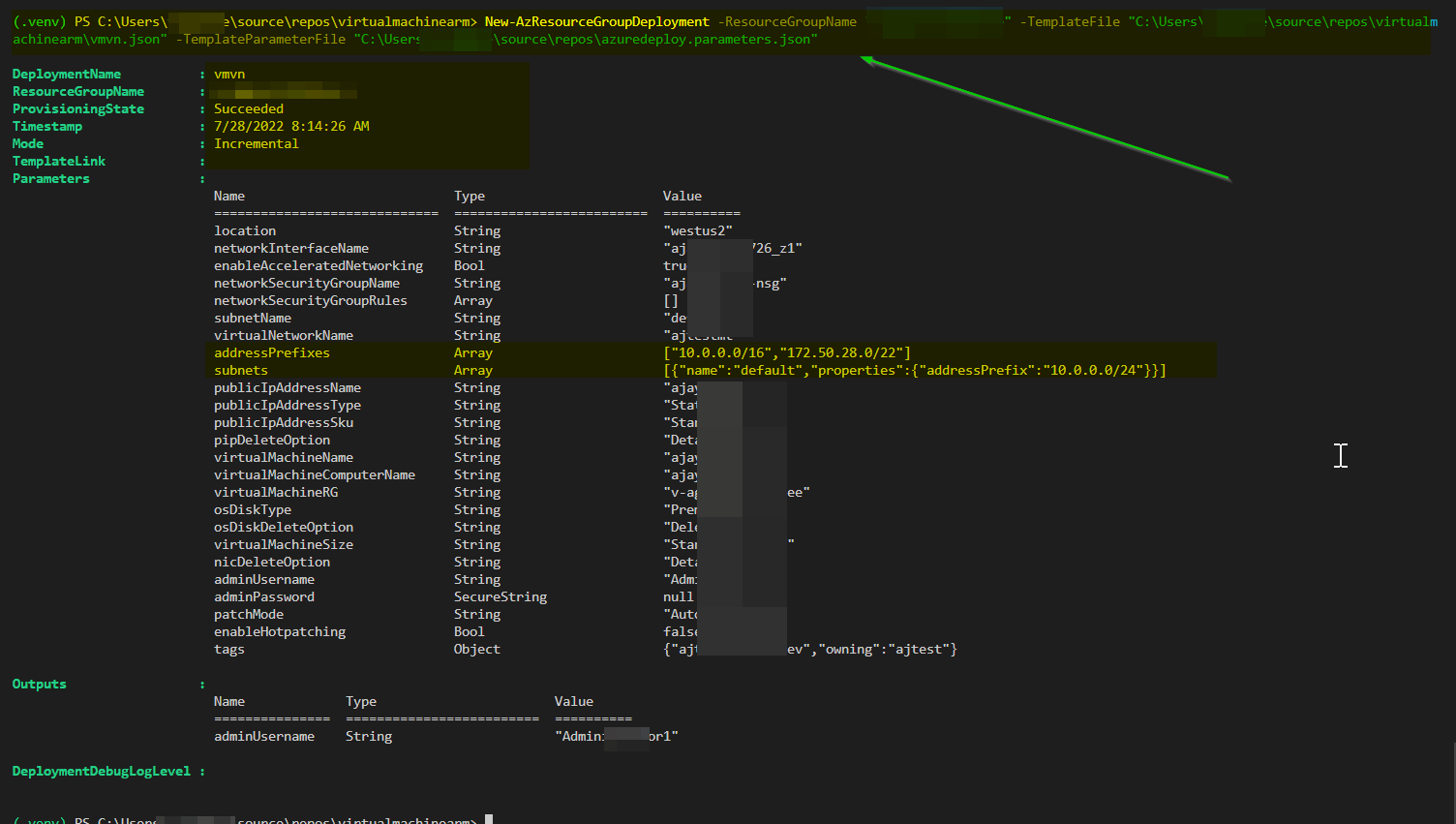Click the 'virtualMachineComputerName' parameter name
Image resolution: width=1456 pixels, height=824 pixels.
tap(315, 475)
